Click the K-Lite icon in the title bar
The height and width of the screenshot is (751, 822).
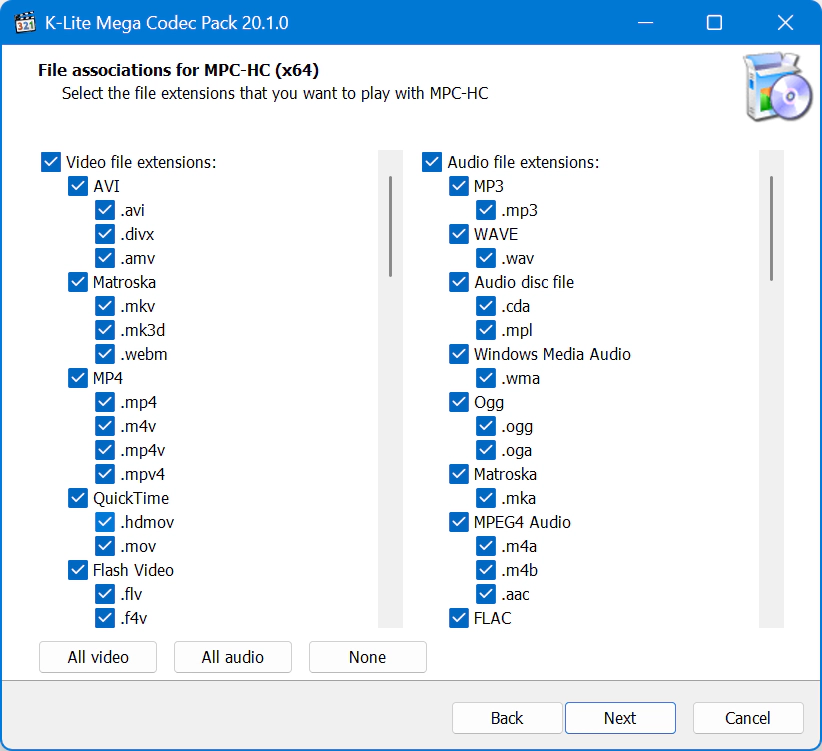[24, 23]
